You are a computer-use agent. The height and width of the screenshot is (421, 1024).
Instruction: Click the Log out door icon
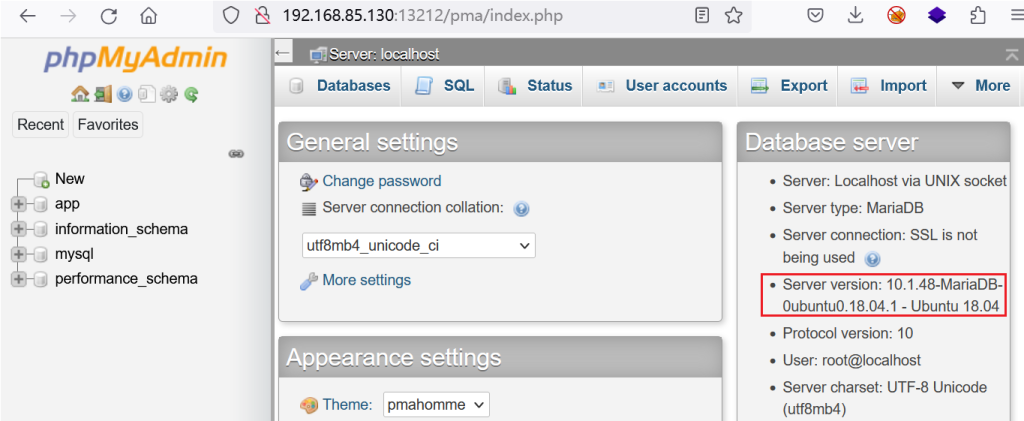coord(103,95)
